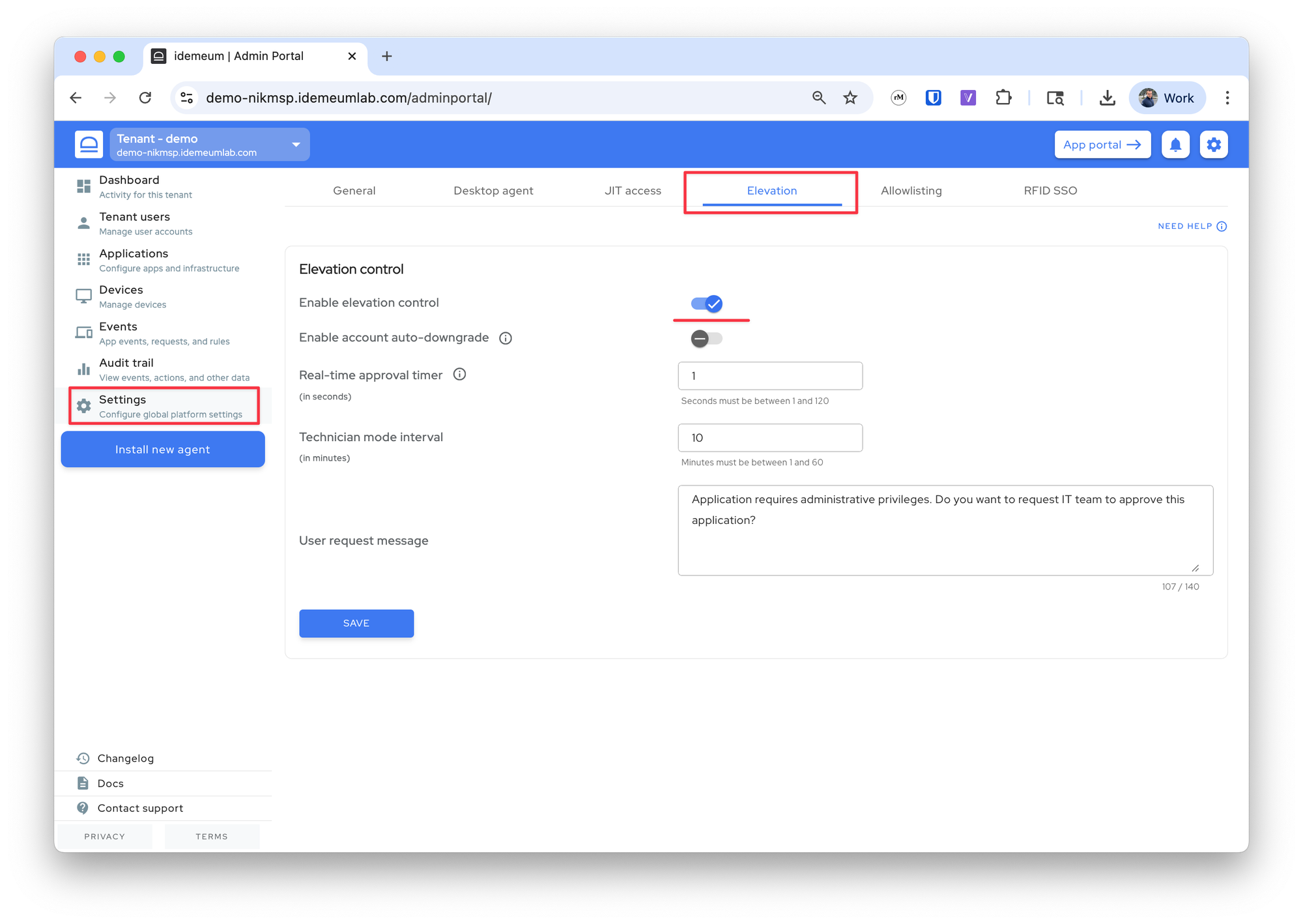
Task: Click the Docs document icon
Action: 83,783
